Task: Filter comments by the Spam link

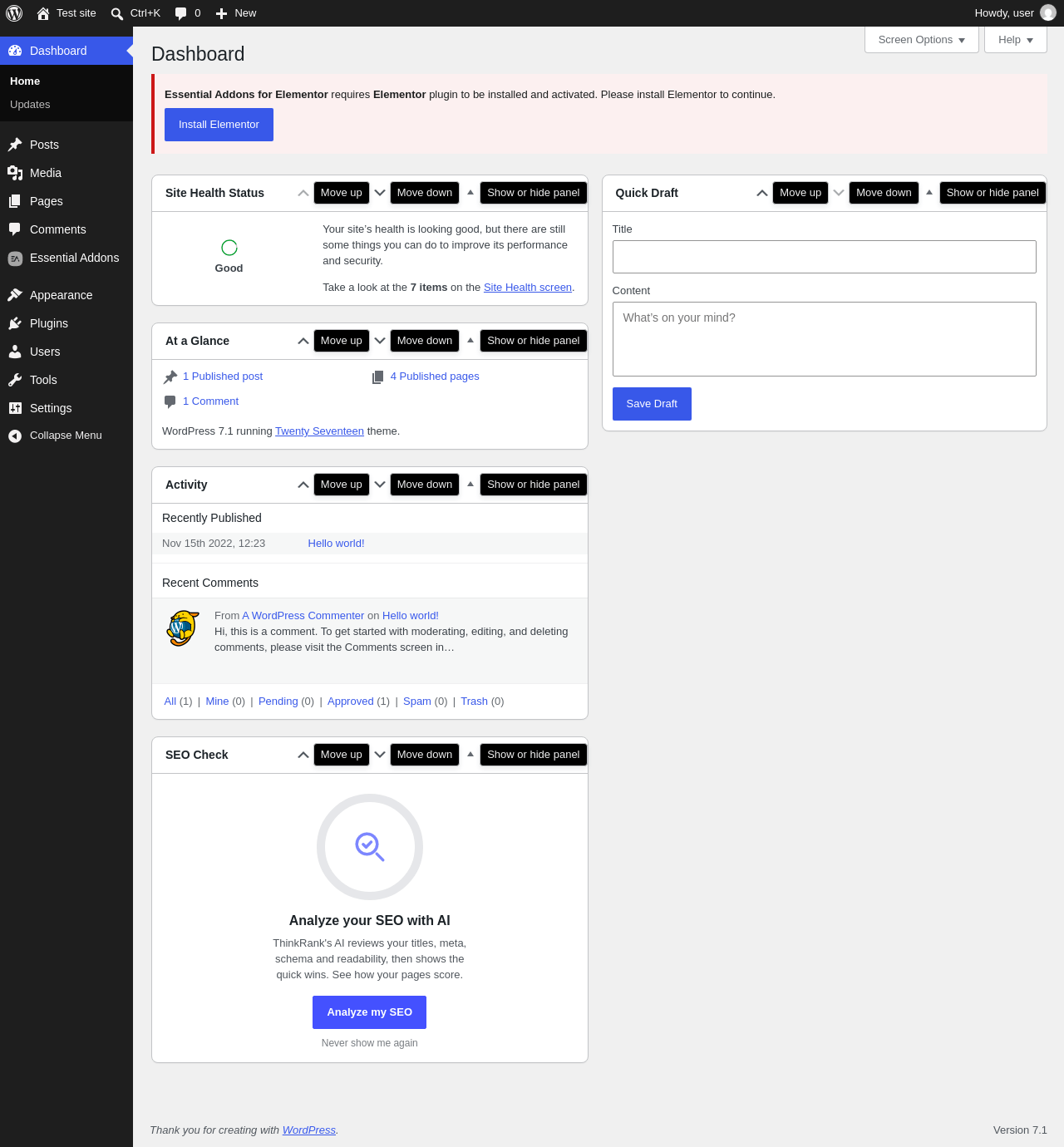Action: coord(417,701)
